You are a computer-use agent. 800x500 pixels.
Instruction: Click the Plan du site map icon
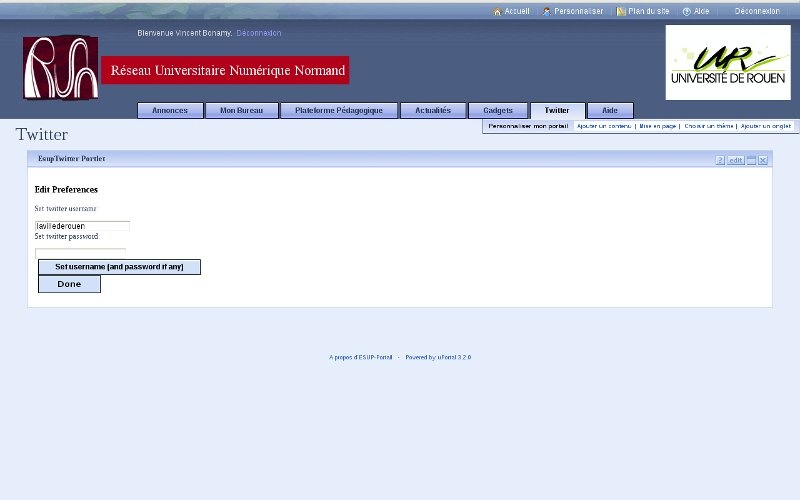(621, 12)
